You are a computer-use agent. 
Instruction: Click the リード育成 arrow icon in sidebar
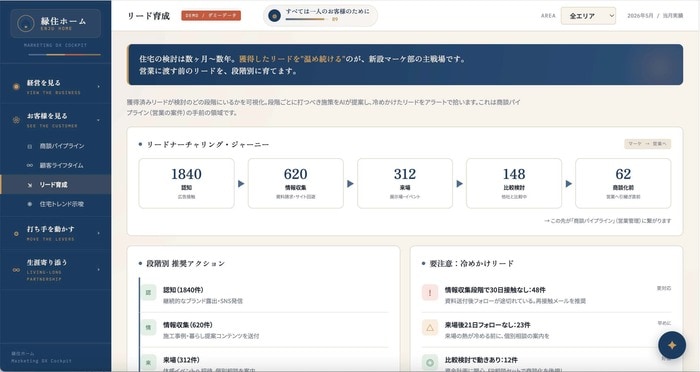(29, 185)
